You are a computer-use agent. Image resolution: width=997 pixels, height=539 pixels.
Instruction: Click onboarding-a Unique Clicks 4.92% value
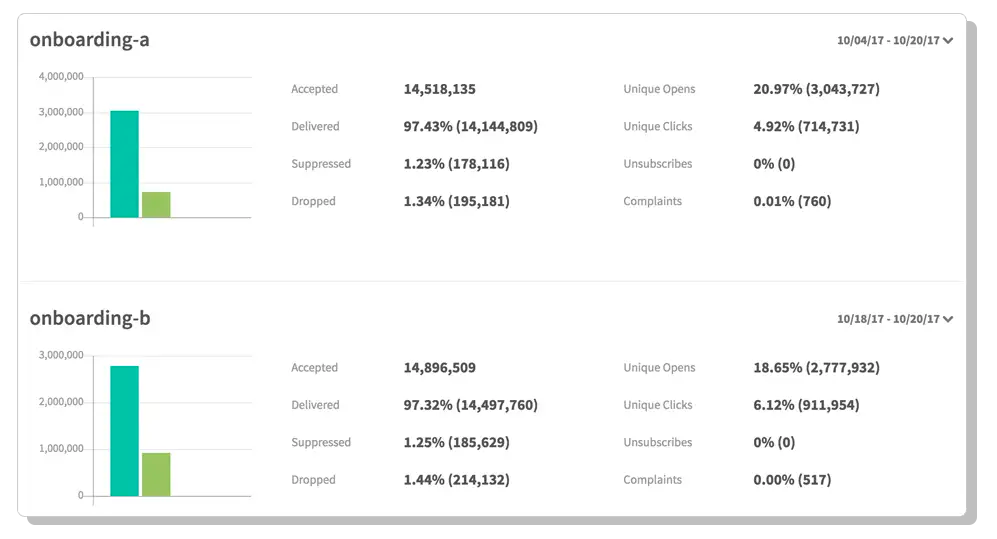point(806,126)
